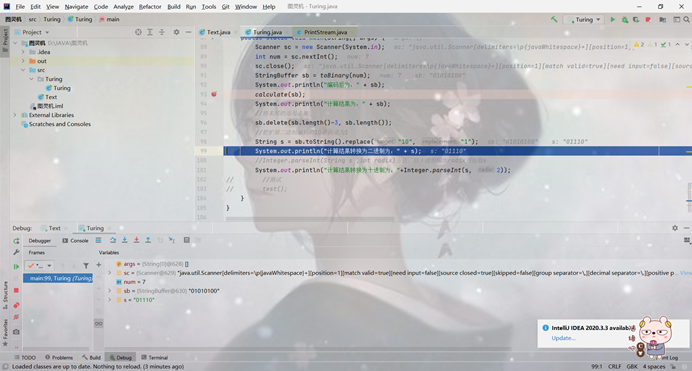
Task: Click Update link in IDEA notification
Action: click(563, 338)
